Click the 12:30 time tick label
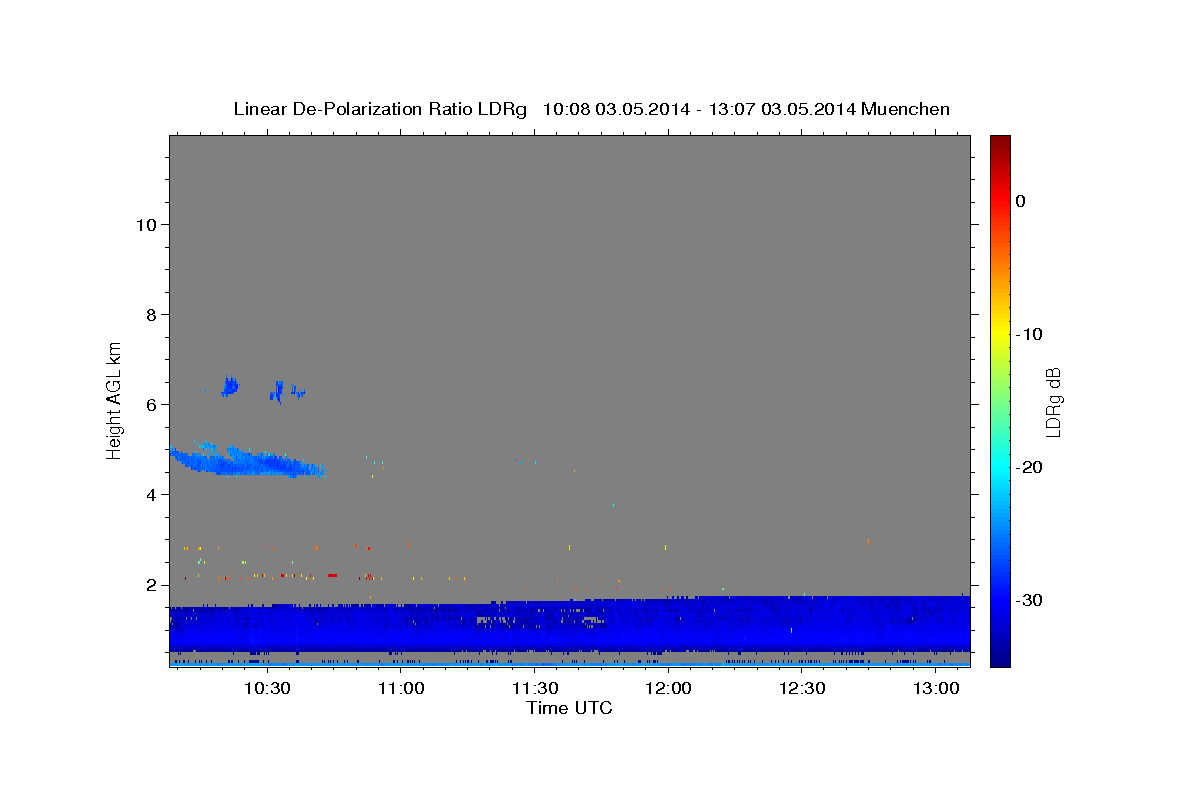Viewport: 1200px width, 800px height. pyautogui.click(x=802, y=688)
